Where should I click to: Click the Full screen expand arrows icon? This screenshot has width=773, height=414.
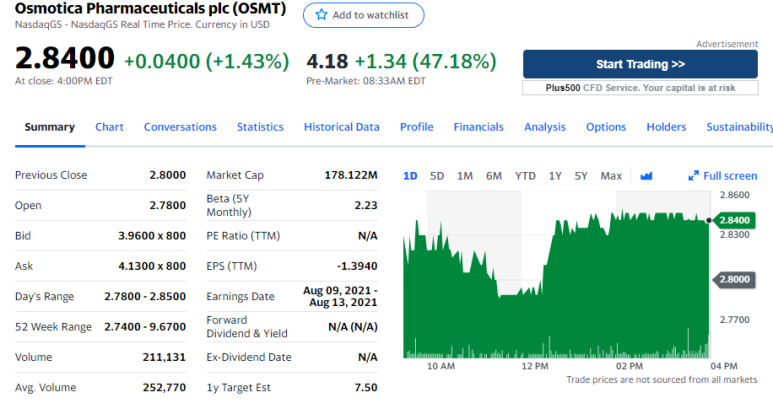(x=693, y=176)
